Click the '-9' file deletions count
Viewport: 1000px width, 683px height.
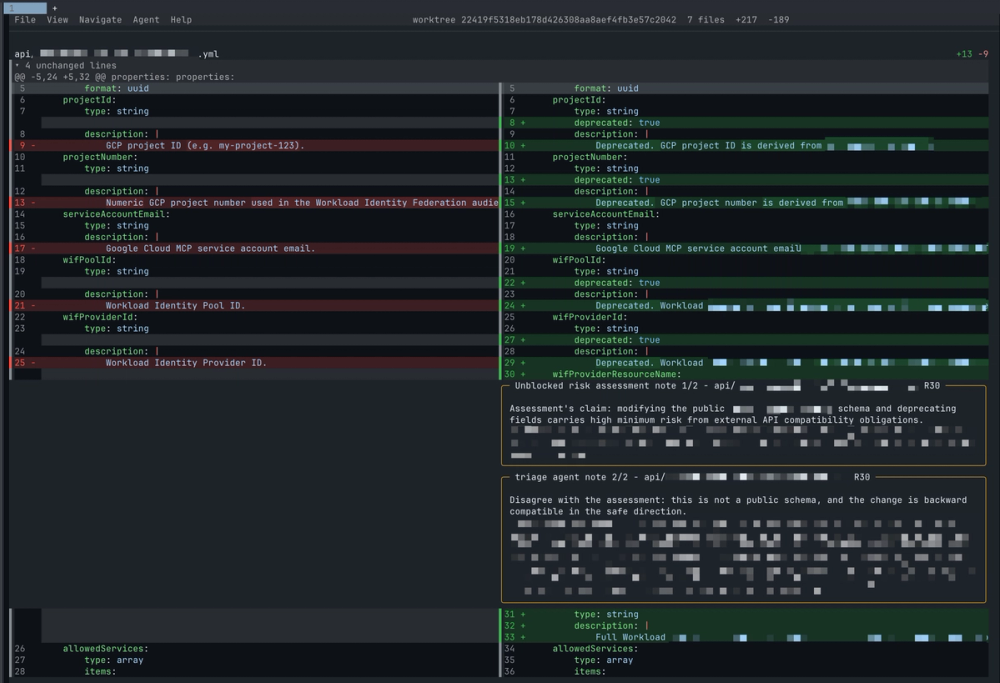[983, 54]
